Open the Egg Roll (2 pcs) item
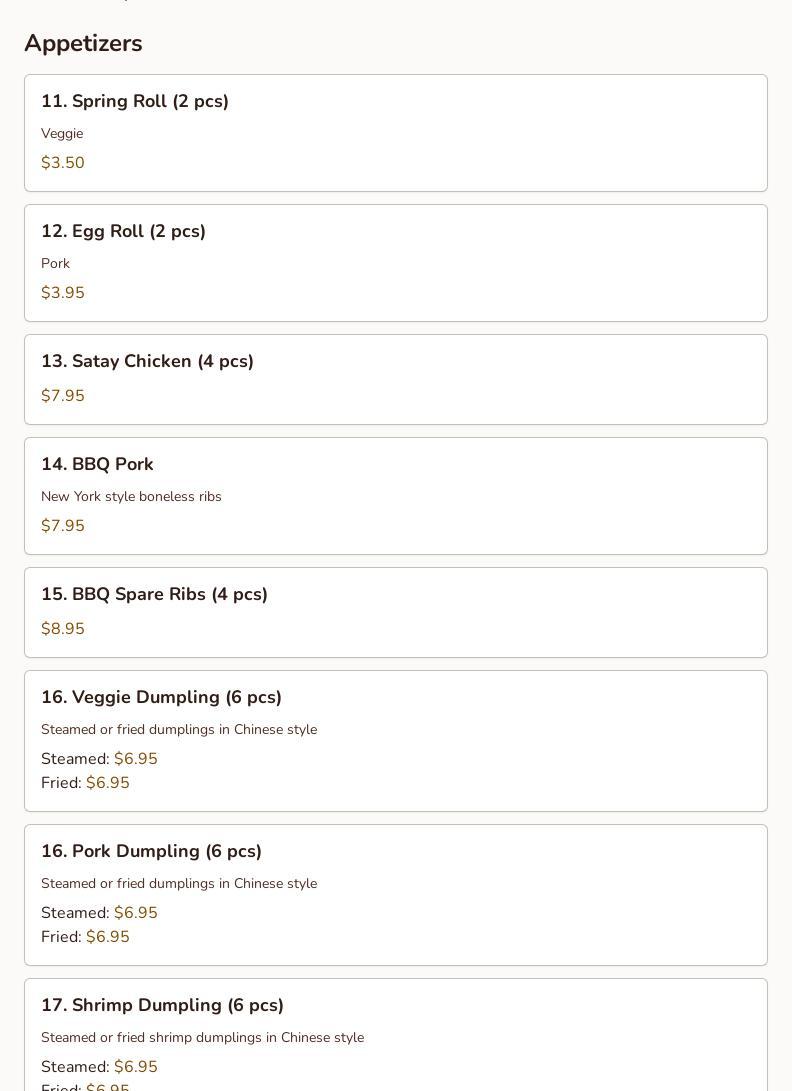 tap(396, 263)
